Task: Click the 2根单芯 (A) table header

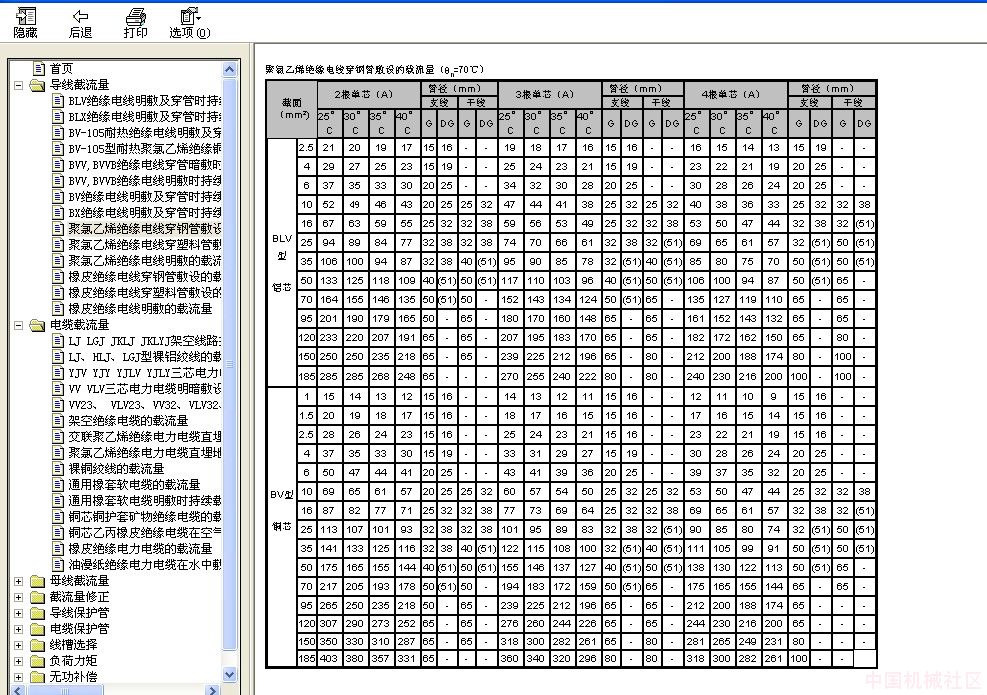Action: (x=369, y=94)
